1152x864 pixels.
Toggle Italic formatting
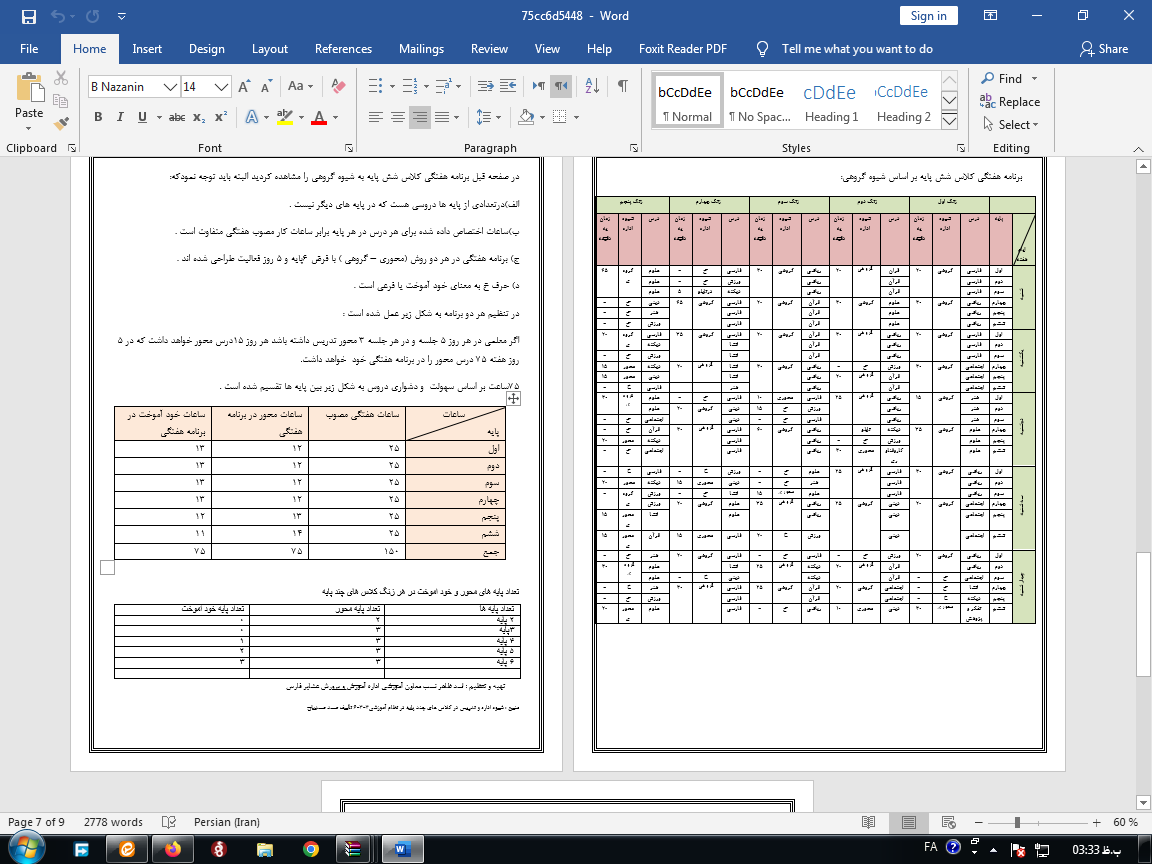120,117
